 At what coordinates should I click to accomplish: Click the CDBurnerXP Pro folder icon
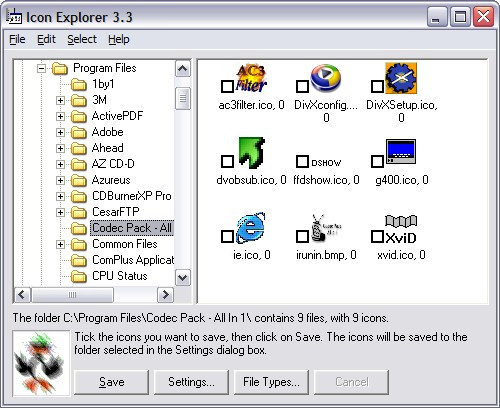point(79,196)
